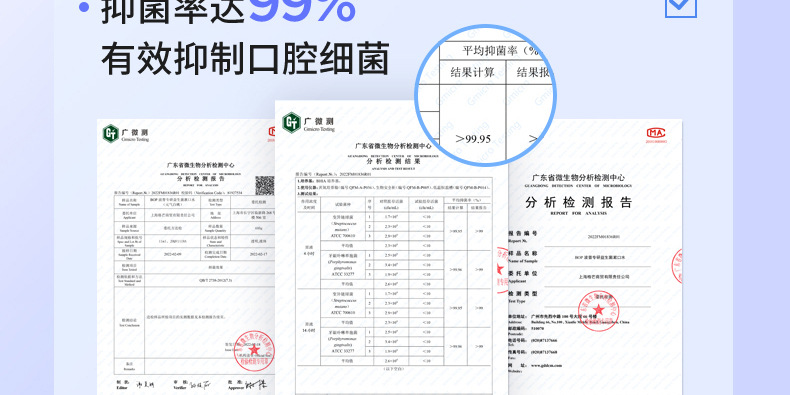The height and width of the screenshot is (395, 790).
Task: Click the Gmicro Testing logo on left report
Action: 126,134
